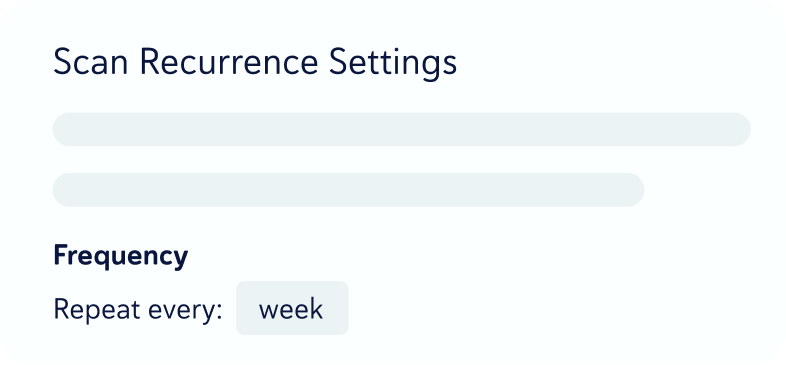Screen dimensions: 786x365
Task: Focus the top gray placeholder field
Action: (402, 129)
